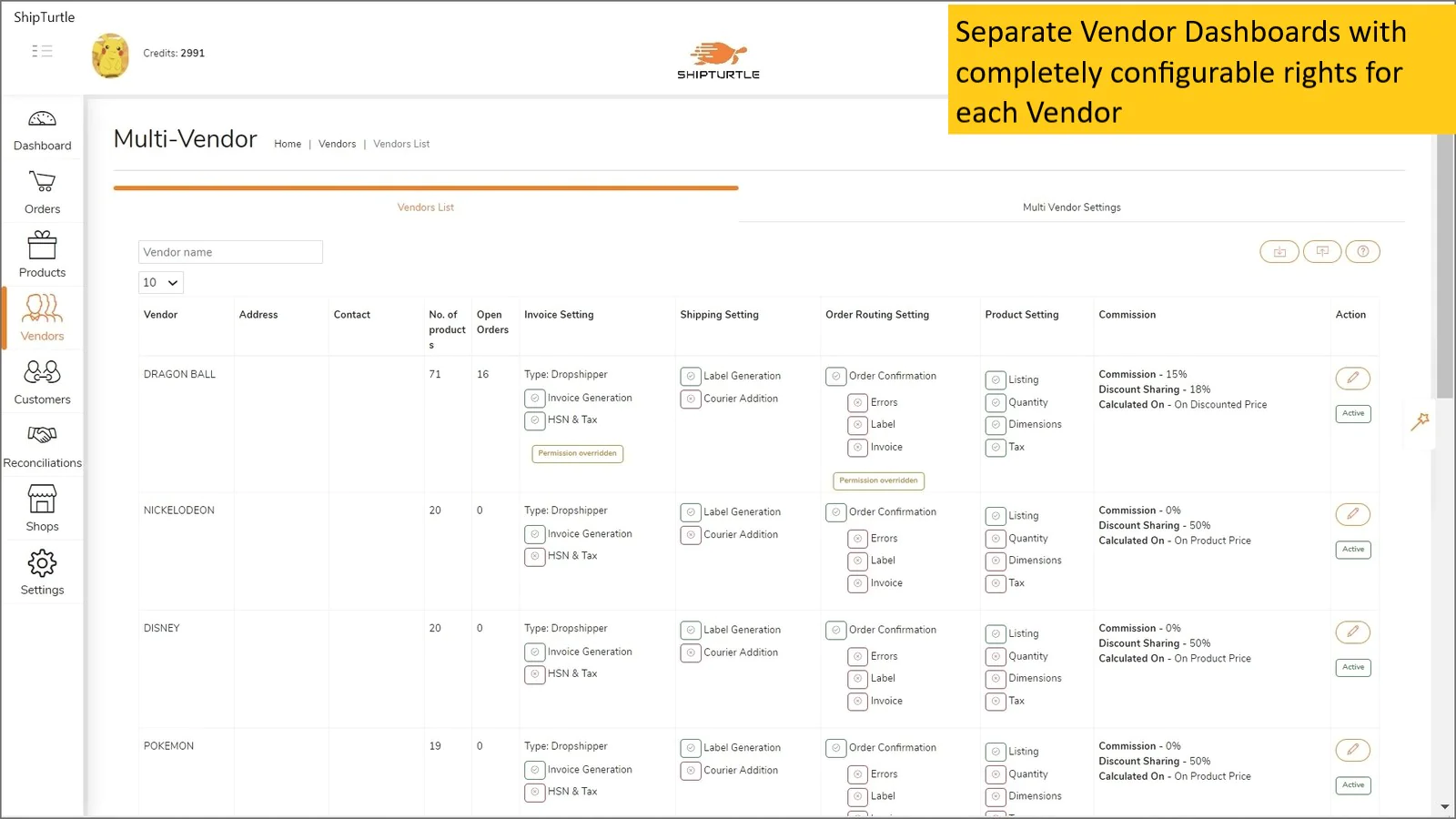Focus the Vendor name search field

click(x=230, y=252)
